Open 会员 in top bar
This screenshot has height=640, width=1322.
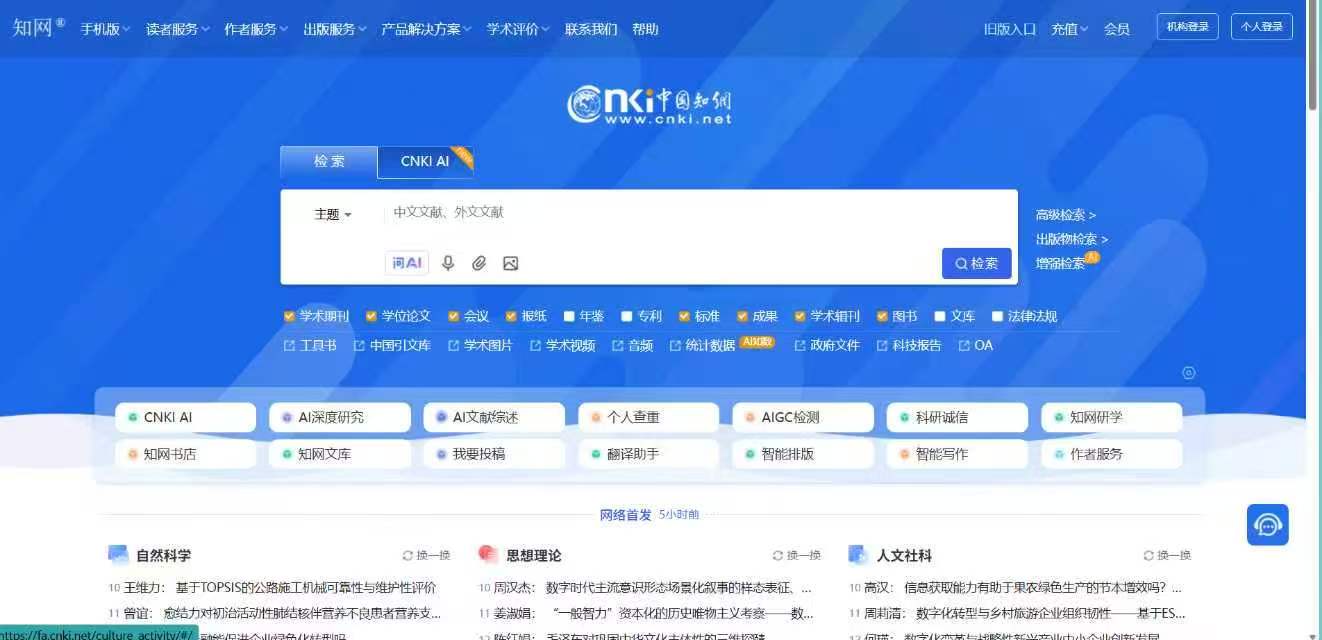pyautogui.click(x=1117, y=29)
